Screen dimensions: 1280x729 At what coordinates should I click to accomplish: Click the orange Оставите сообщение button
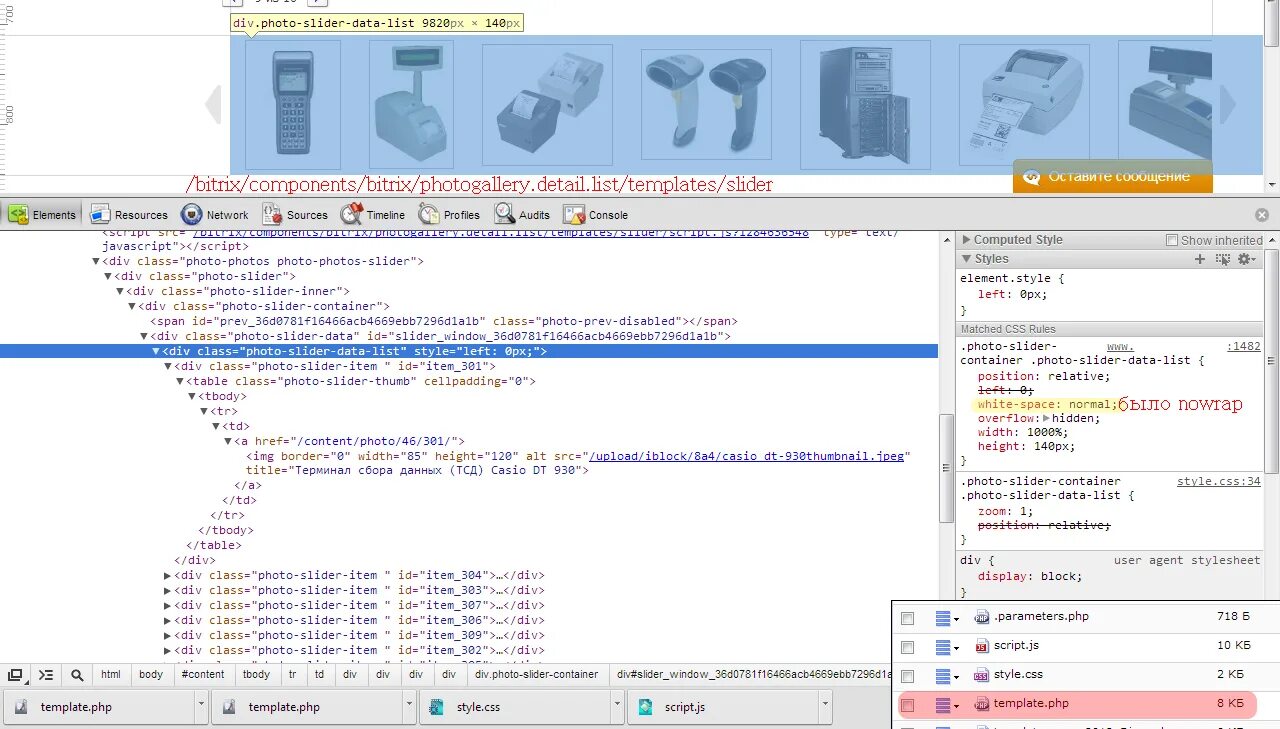(x=1113, y=176)
